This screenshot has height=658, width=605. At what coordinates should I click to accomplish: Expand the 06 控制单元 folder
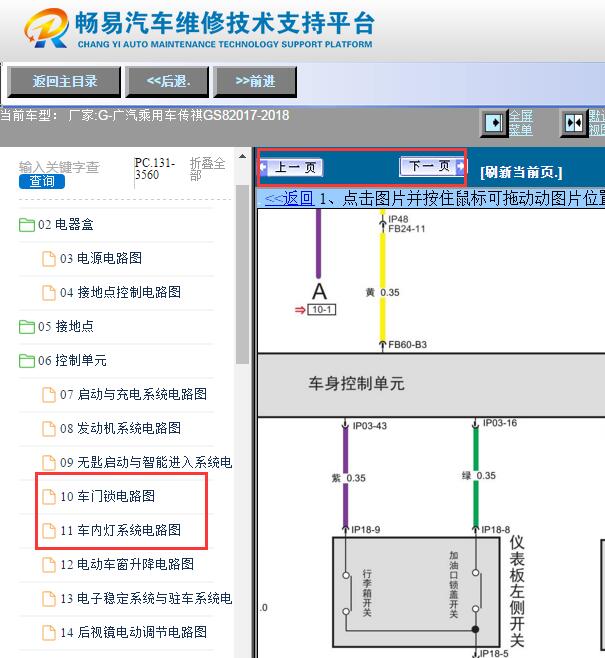[72, 360]
